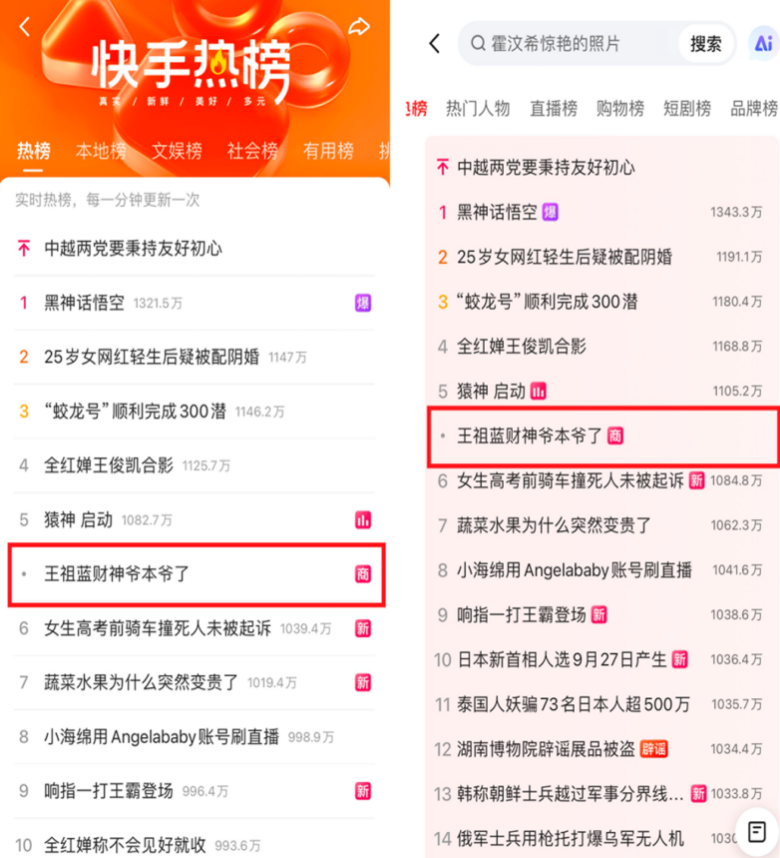
Task: Switch to the 文娱榜 tab
Action: point(177,150)
